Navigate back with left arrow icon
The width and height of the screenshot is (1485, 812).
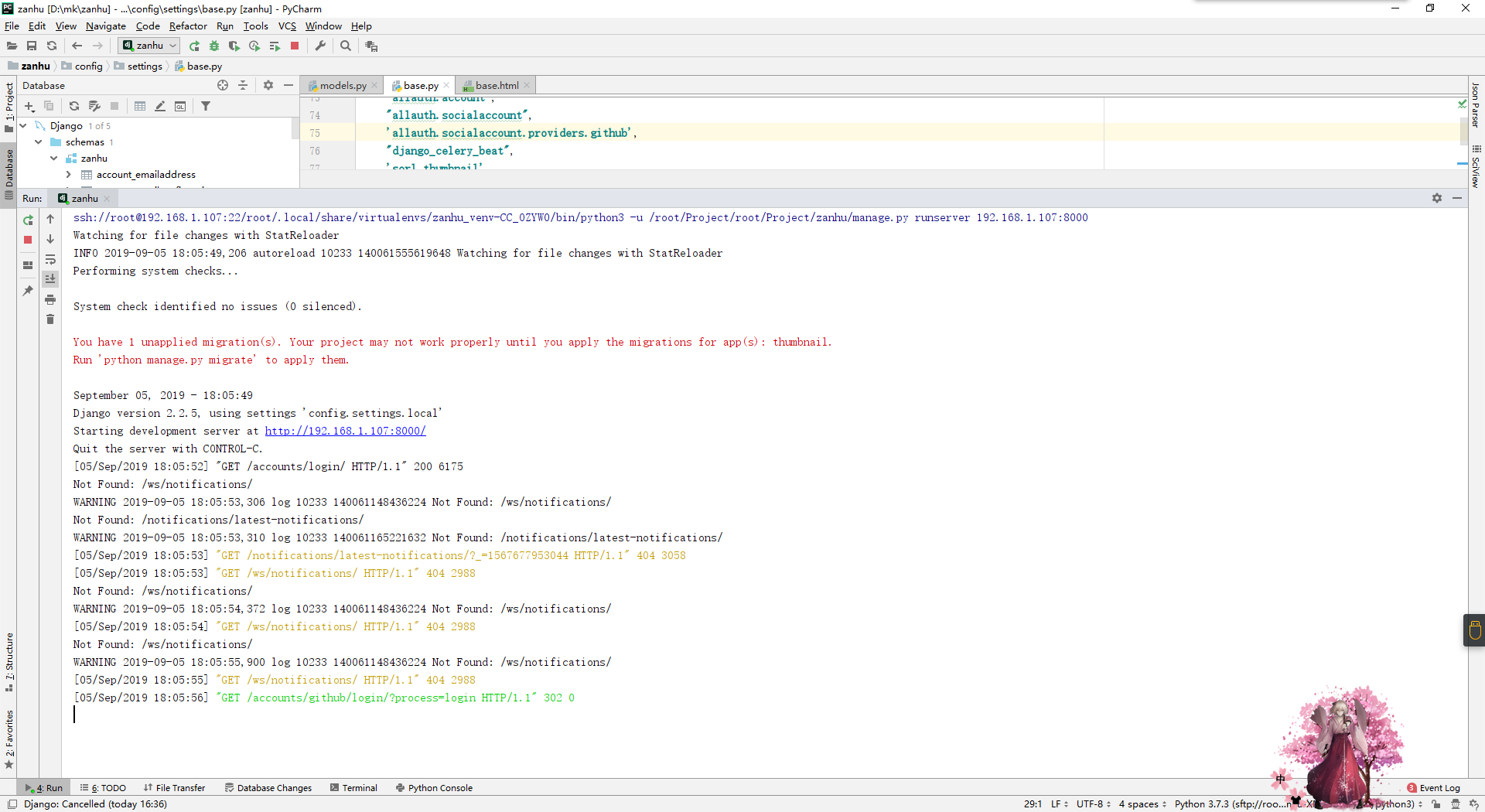(x=77, y=46)
